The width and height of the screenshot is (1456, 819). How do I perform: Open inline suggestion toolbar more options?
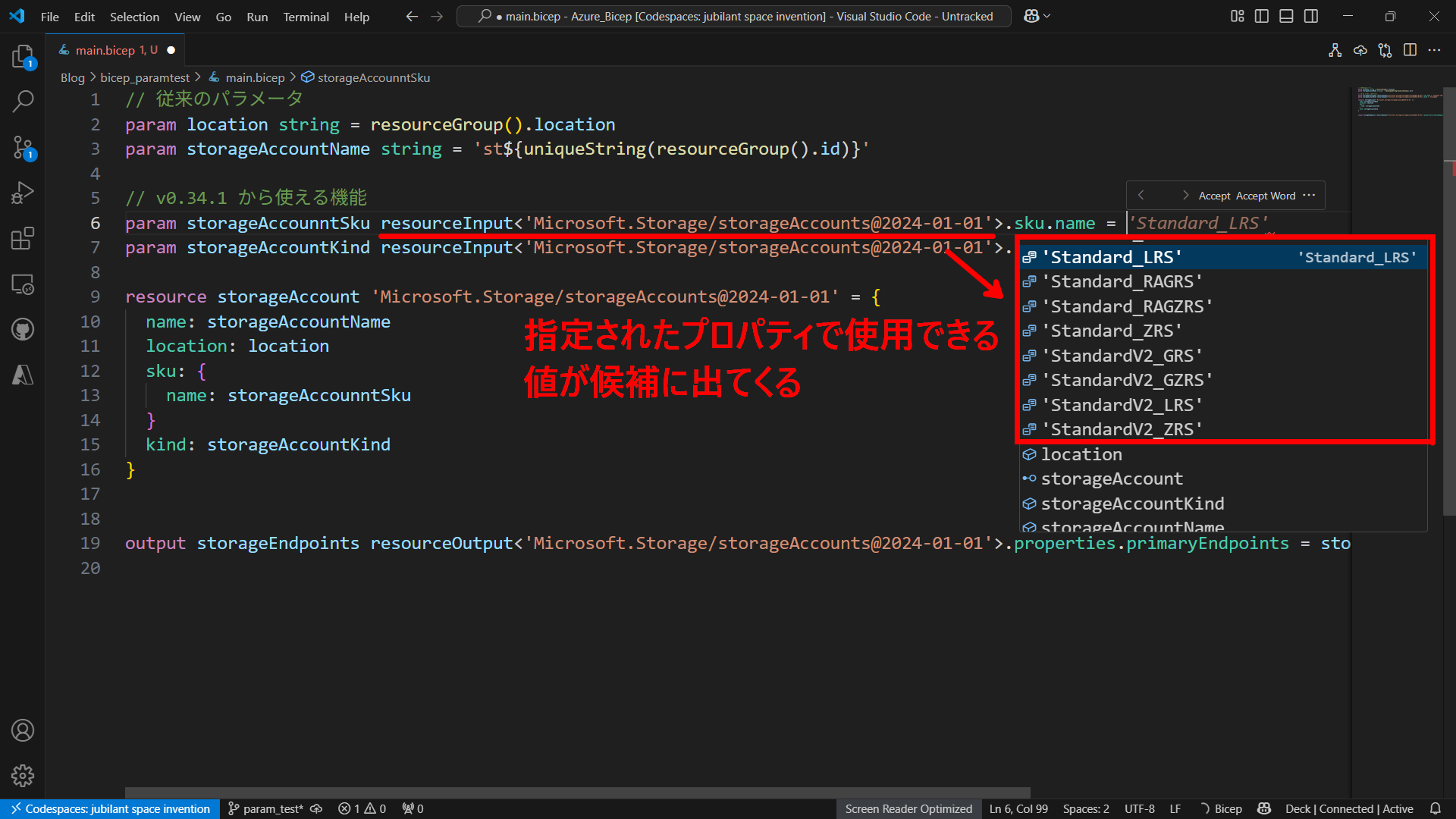[1309, 196]
